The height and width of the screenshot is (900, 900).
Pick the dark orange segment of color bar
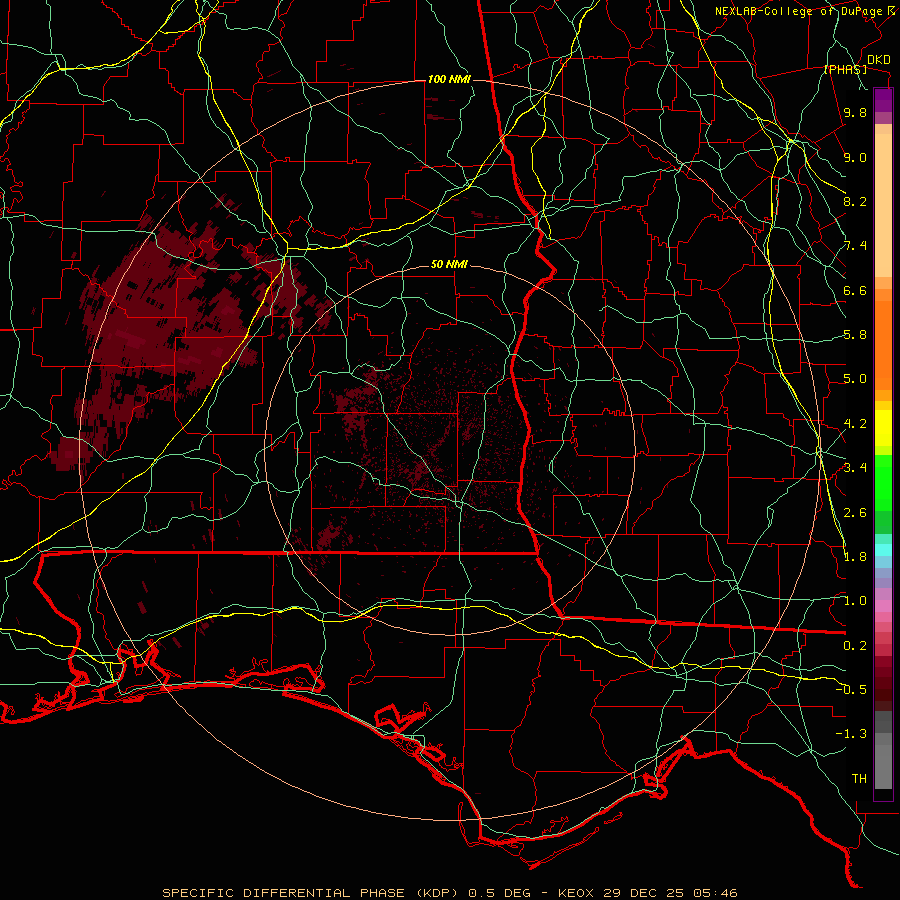(x=883, y=346)
